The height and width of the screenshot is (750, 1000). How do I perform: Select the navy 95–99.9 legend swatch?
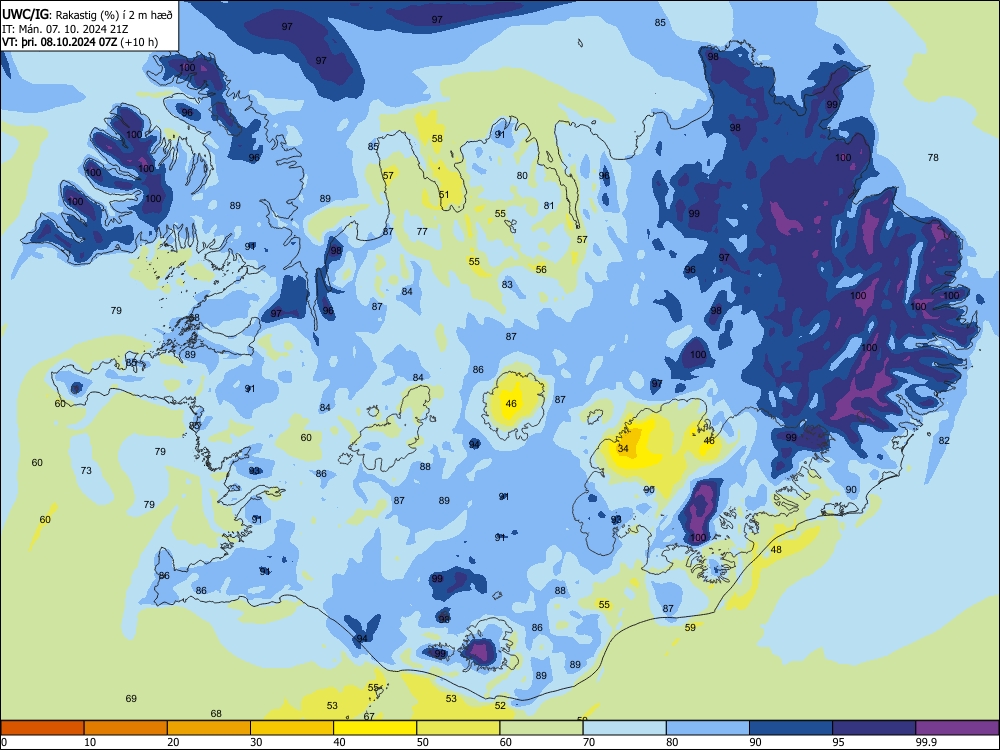point(874,728)
